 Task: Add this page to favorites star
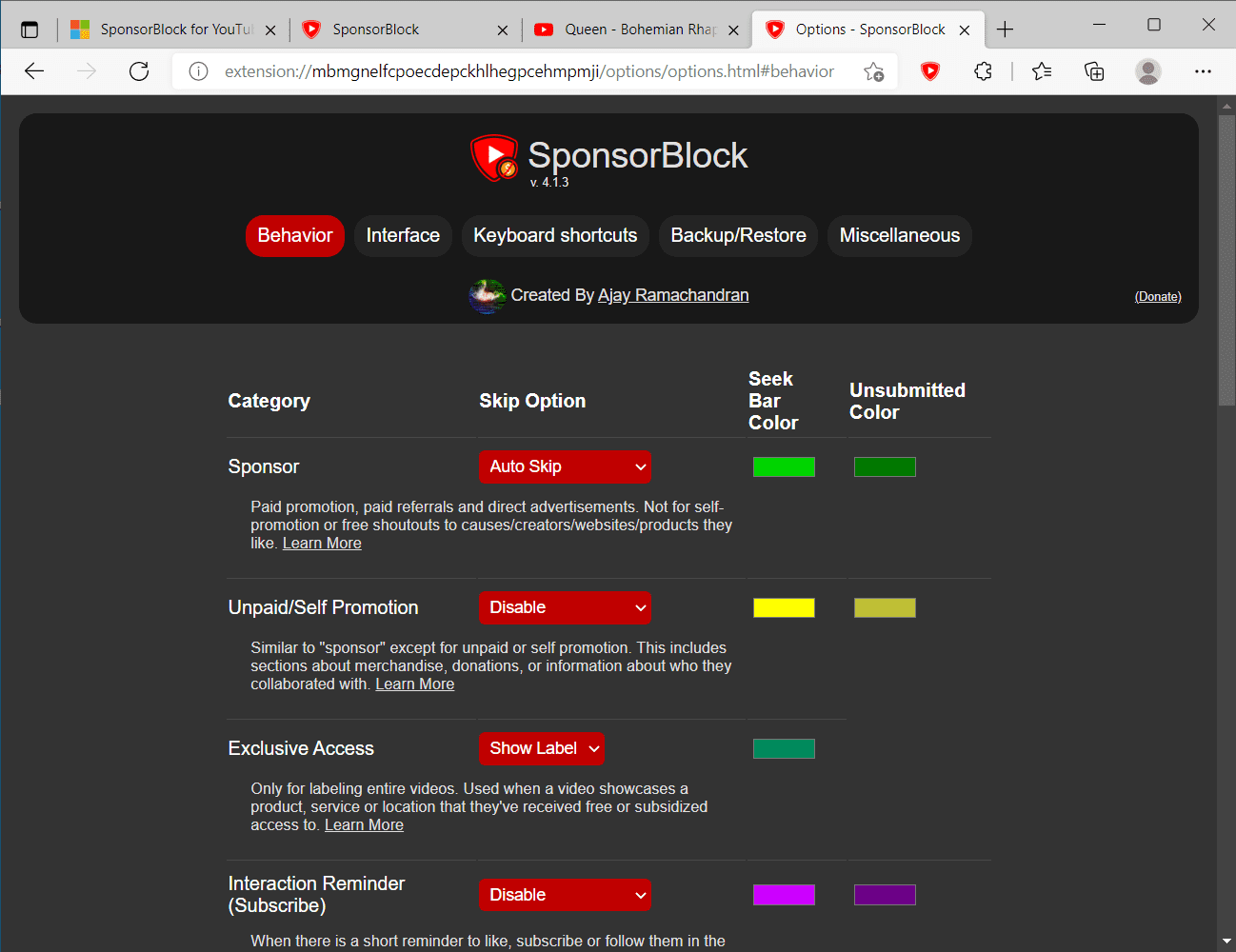pyautogui.click(x=873, y=71)
